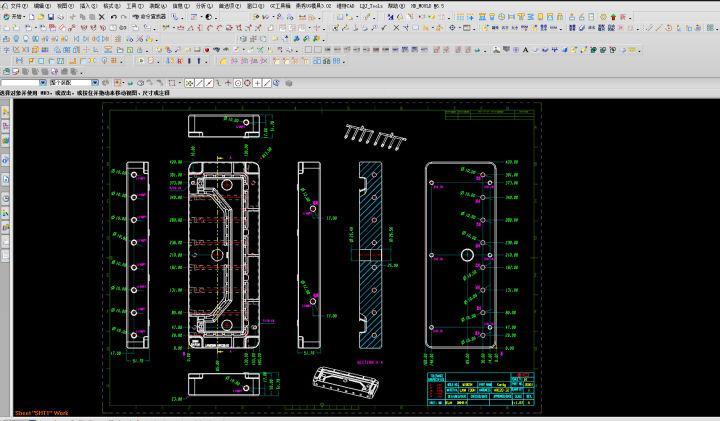
Task: Select the SECTION A-A view label
Action: click(x=370, y=362)
